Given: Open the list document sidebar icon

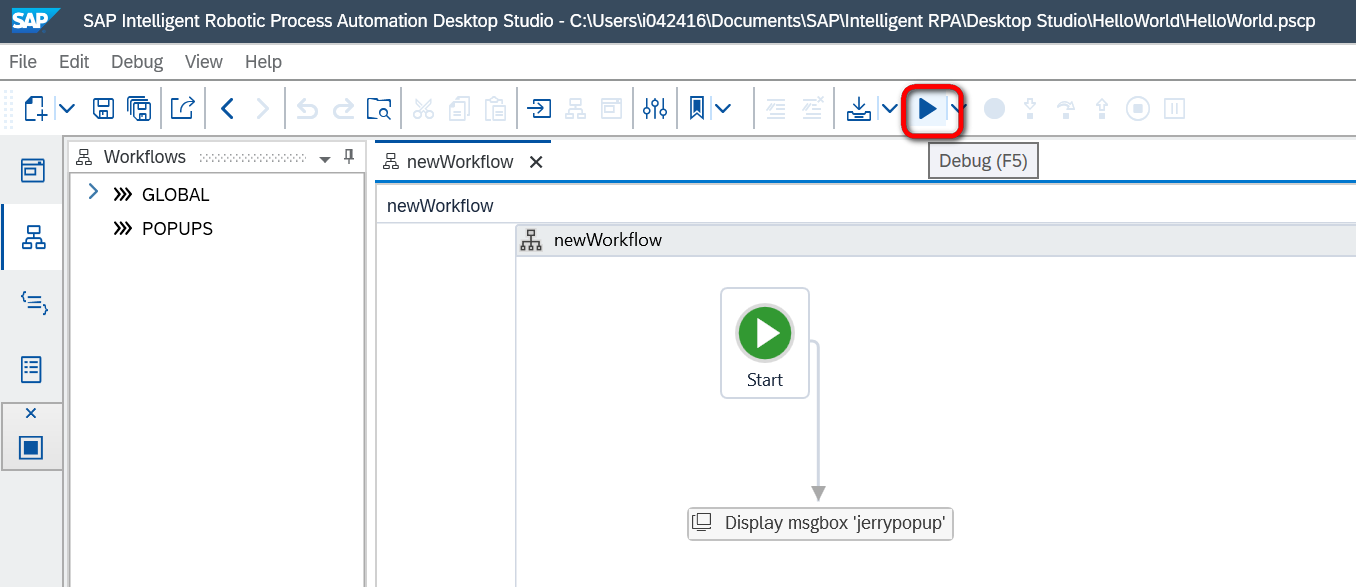Looking at the screenshot, I should tap(33, 369).
